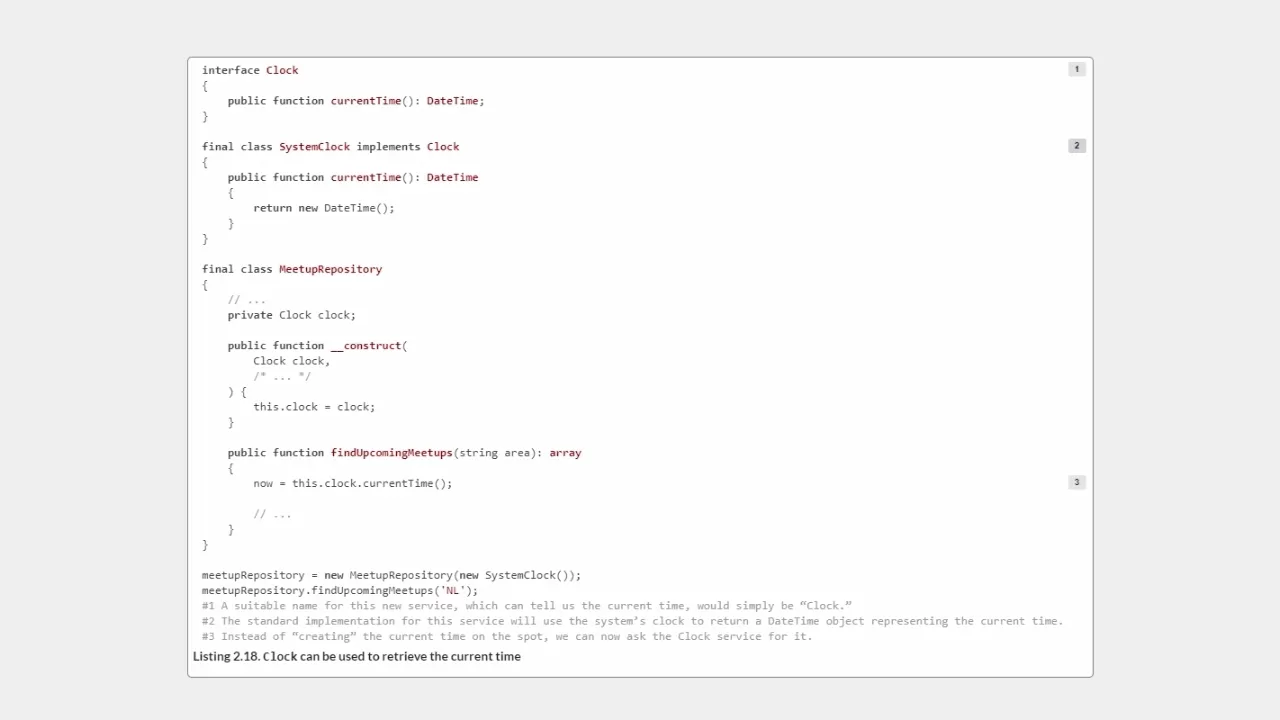This screenshot has height=720, width=1280.
Task: Click SystemClock name in its class declaration
Action: [314, 147]
